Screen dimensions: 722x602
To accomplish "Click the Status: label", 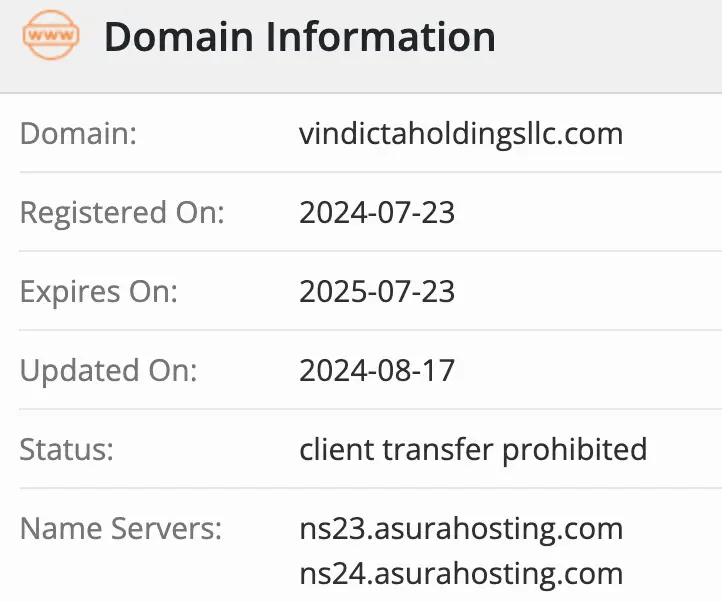I will 66,449.
